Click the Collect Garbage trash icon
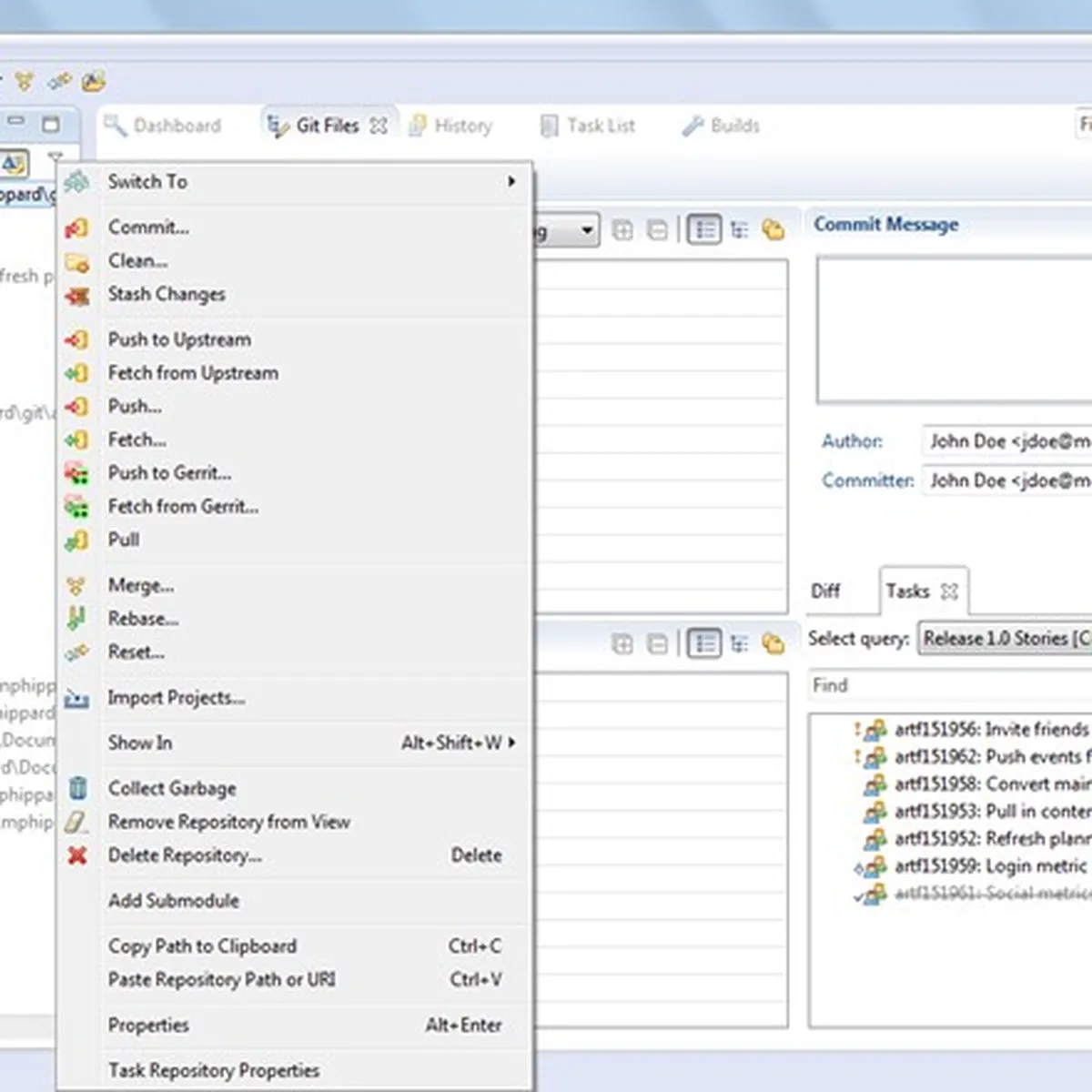 77,788
